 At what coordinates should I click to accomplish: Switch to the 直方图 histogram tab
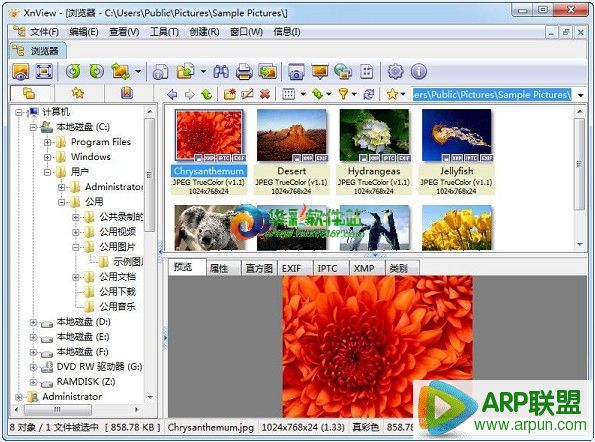pos(259,268)
